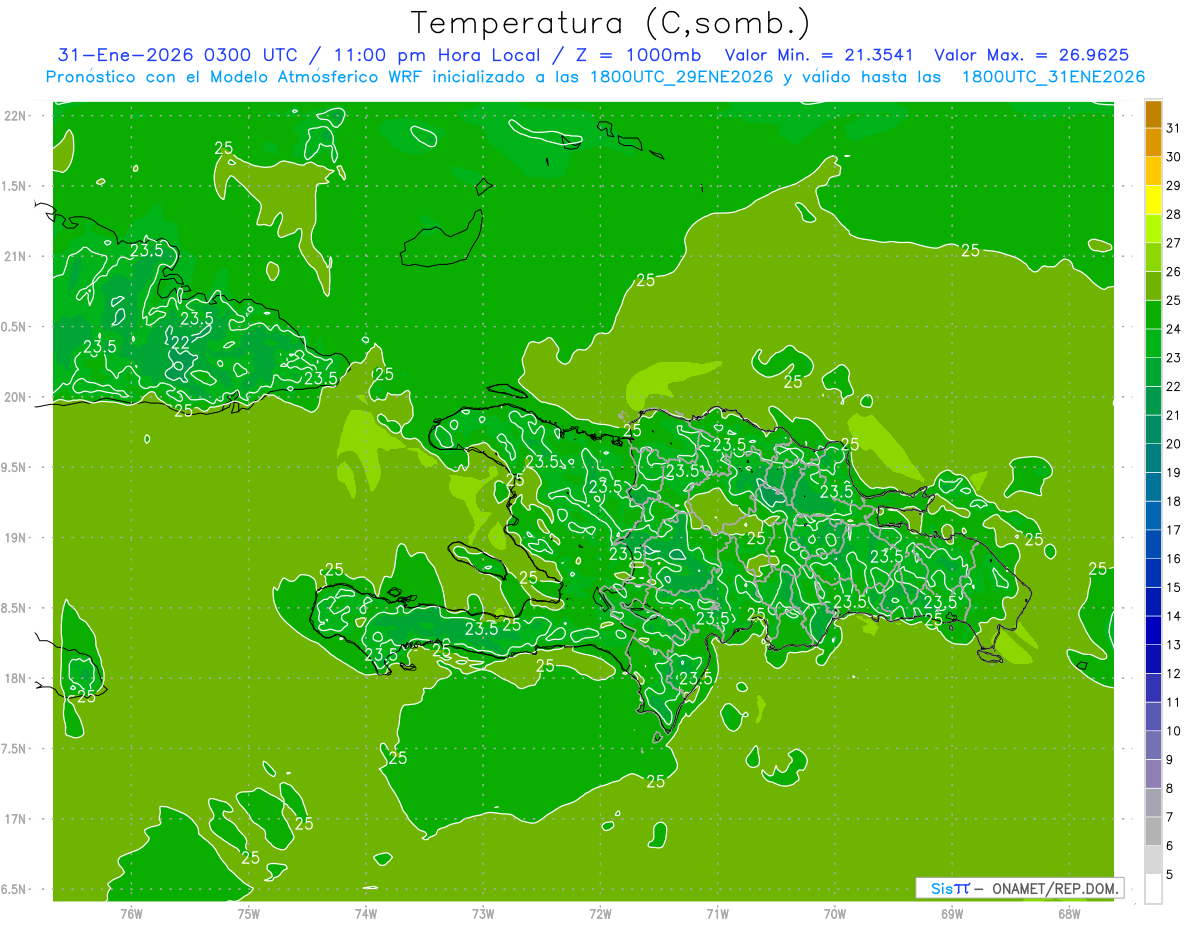Click the 21N latitude axis label
Screen dimensions: 1200x927
[x=17, y=256]
